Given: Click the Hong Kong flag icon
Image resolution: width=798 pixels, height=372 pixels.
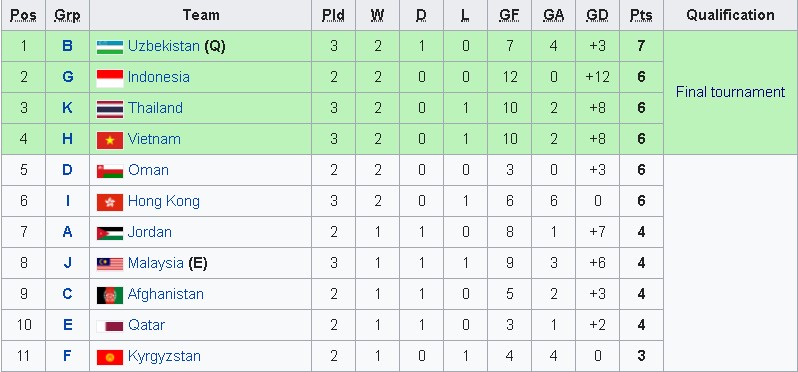Looking at the screenshot, I should (110, 203).
